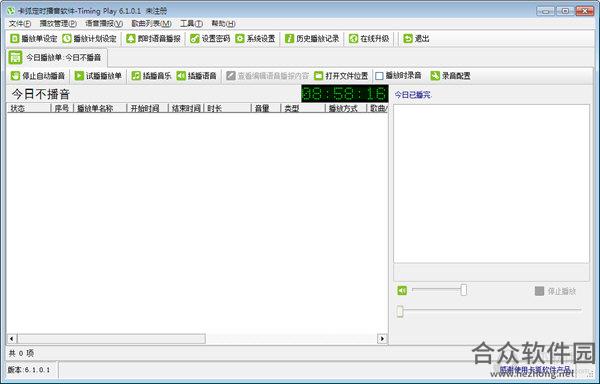Click the 退出 exit toolbar button
Screen dimensions: 600x384
point(416,39)
